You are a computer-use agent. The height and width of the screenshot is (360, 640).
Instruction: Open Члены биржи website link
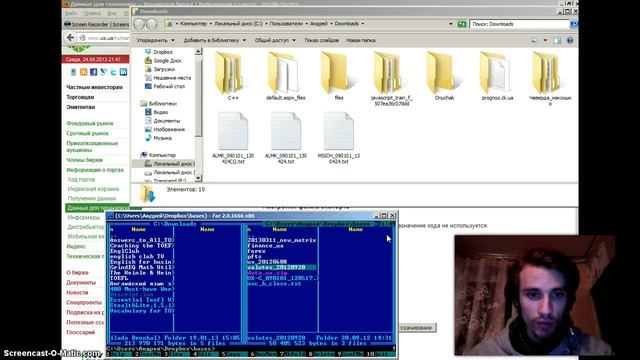(x=84, y=160)
